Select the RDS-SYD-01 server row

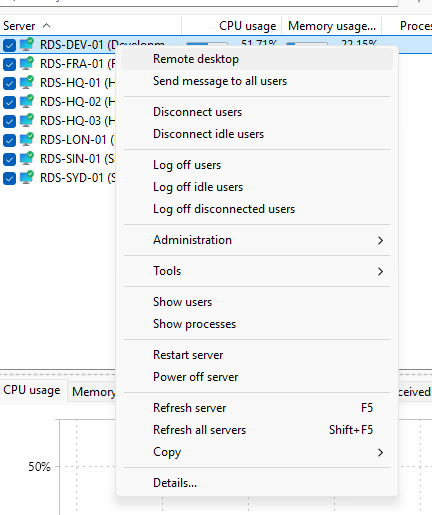(58, 177)
